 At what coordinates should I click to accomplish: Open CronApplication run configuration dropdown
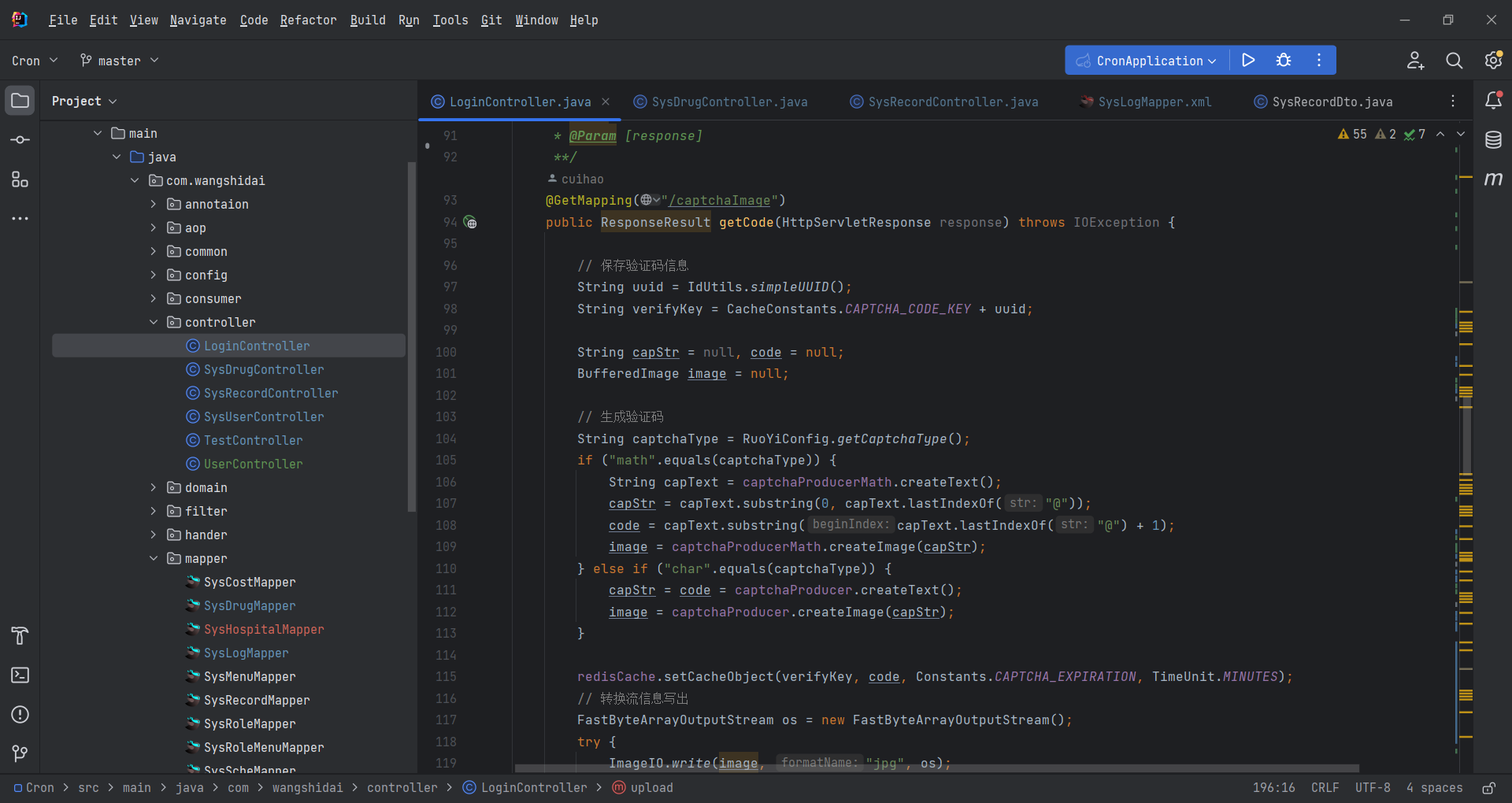point(1147,61)
